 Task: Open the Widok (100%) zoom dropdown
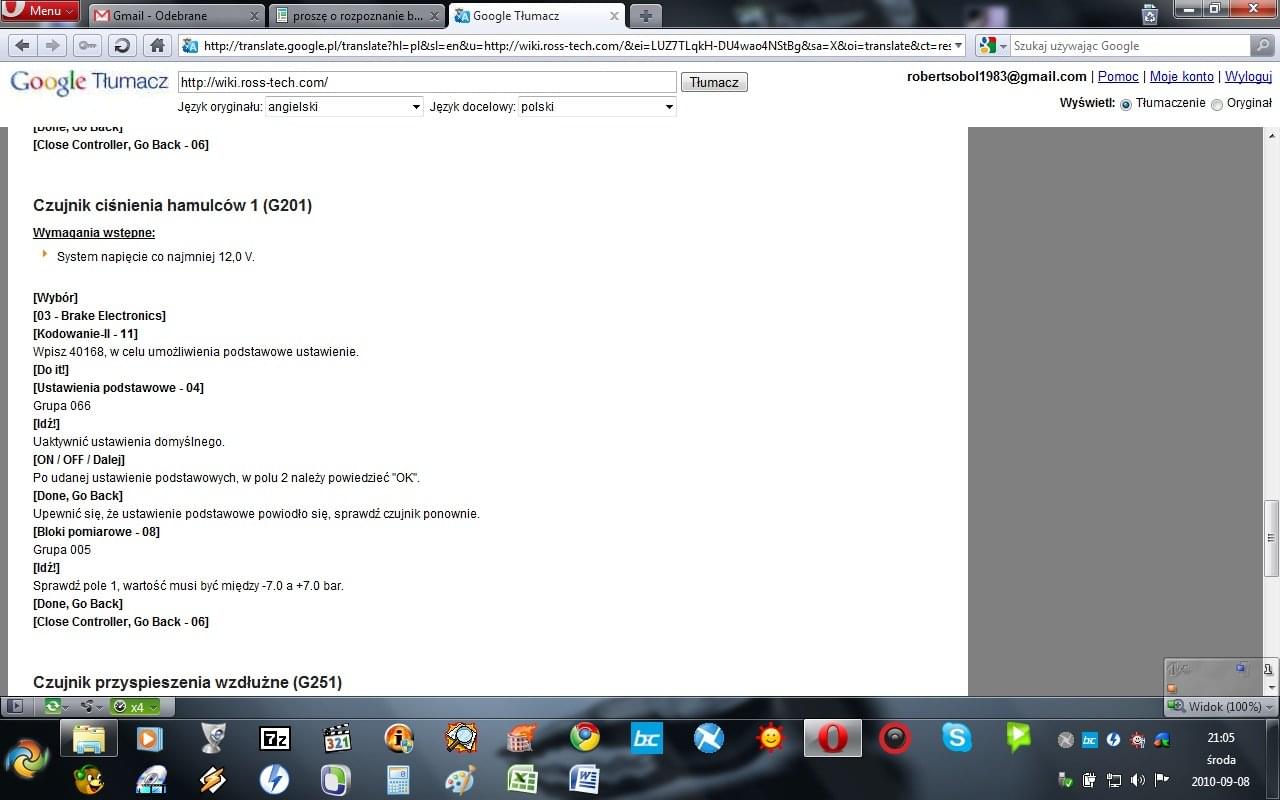pyautogui.click(x=1222, y=707)
